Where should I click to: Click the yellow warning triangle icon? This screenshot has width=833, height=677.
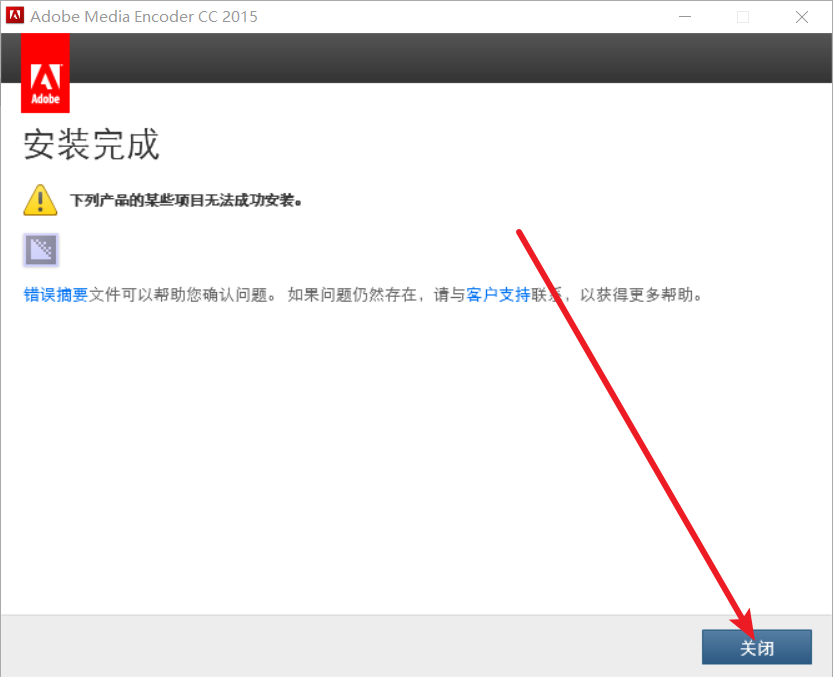coord(40,200)
